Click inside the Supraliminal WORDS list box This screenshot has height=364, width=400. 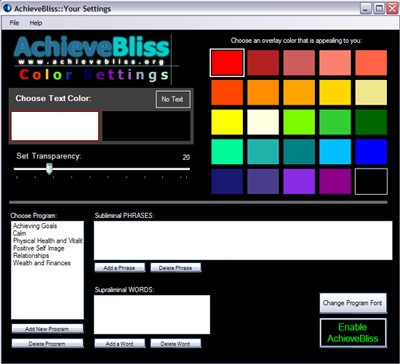coord(152,314)
